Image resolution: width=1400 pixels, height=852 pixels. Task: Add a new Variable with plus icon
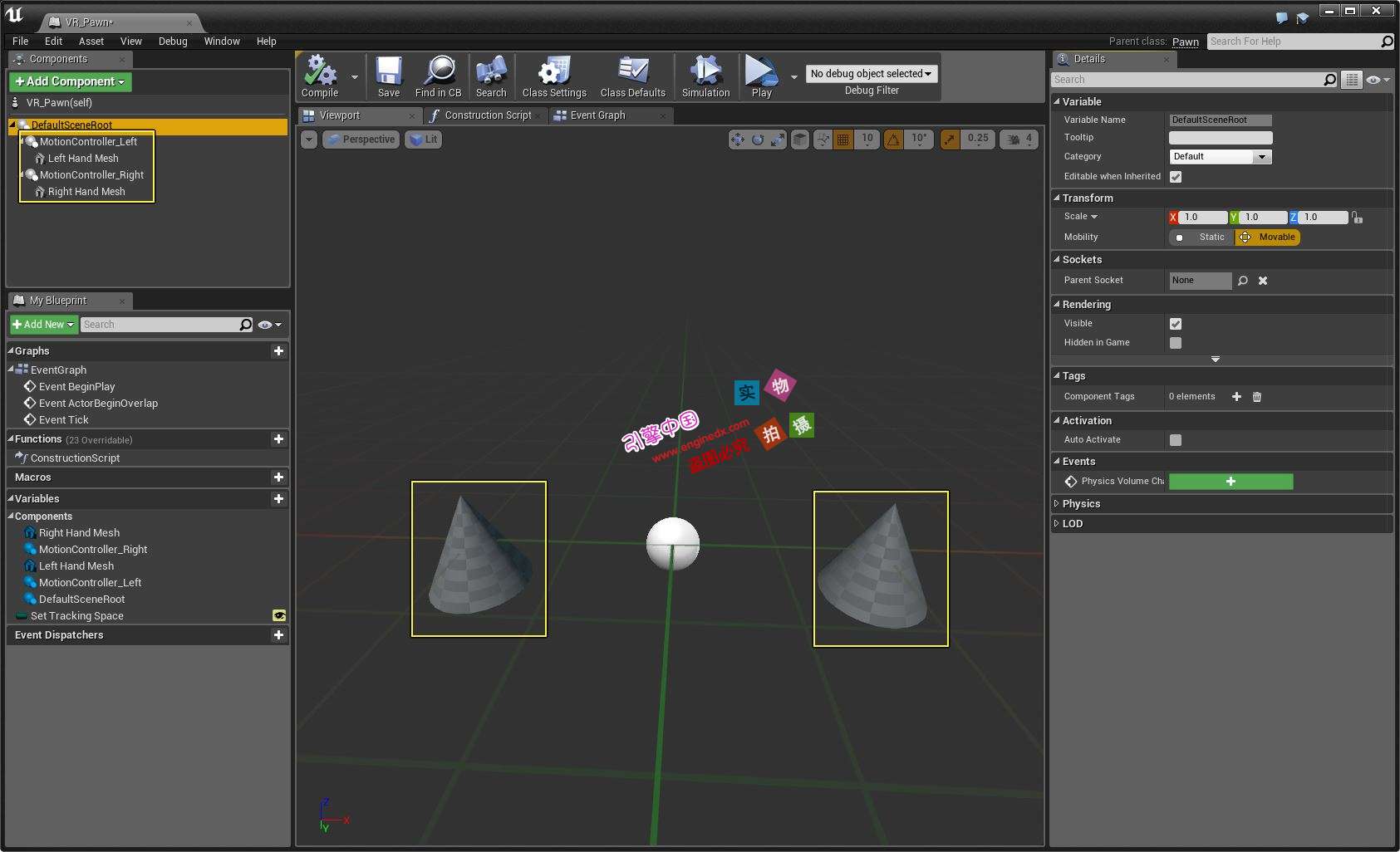(x=278, y=499)
